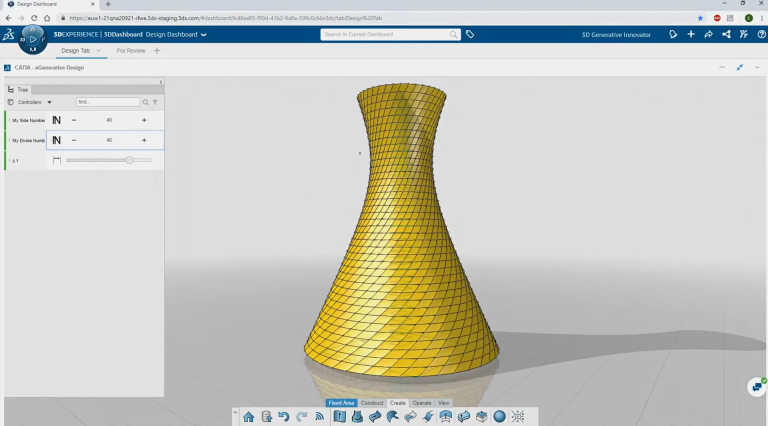Select the Construct tab in action bar

click(372, 403)
